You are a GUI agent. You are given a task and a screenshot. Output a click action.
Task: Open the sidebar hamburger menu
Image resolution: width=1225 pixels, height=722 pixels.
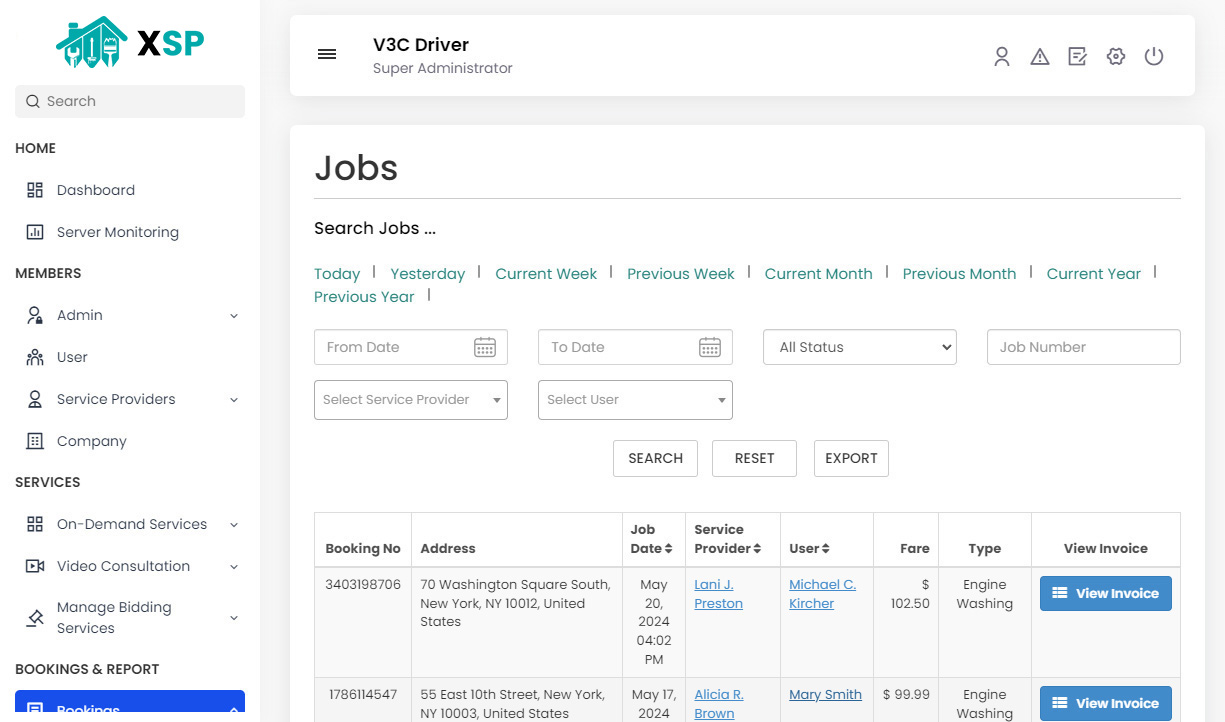[327, 54]
